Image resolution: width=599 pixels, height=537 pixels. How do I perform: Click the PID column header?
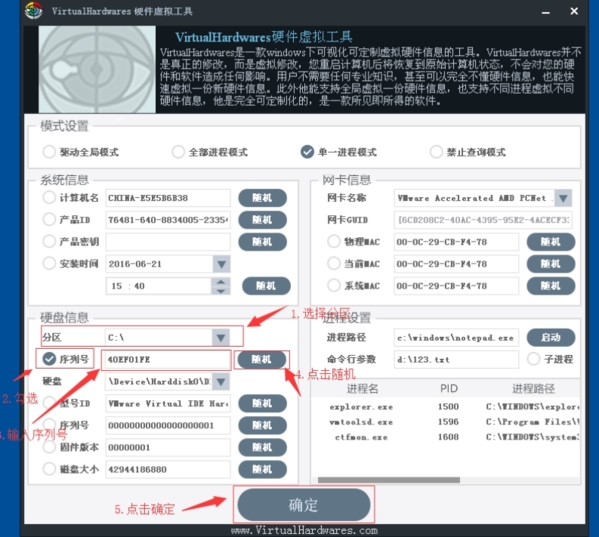pos(448,388)
